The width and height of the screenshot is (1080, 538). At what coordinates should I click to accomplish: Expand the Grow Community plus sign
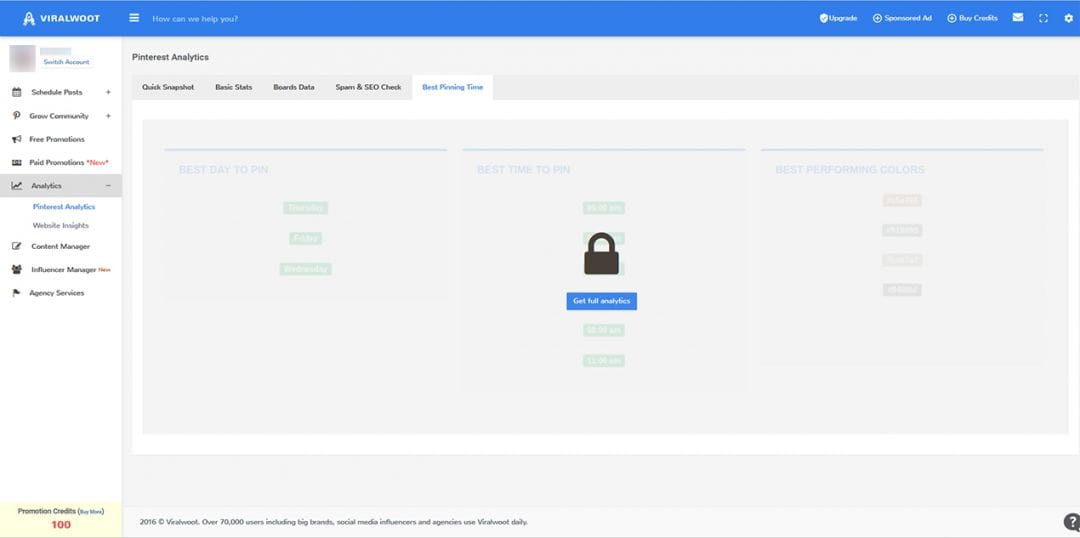[x=108, y=116]
